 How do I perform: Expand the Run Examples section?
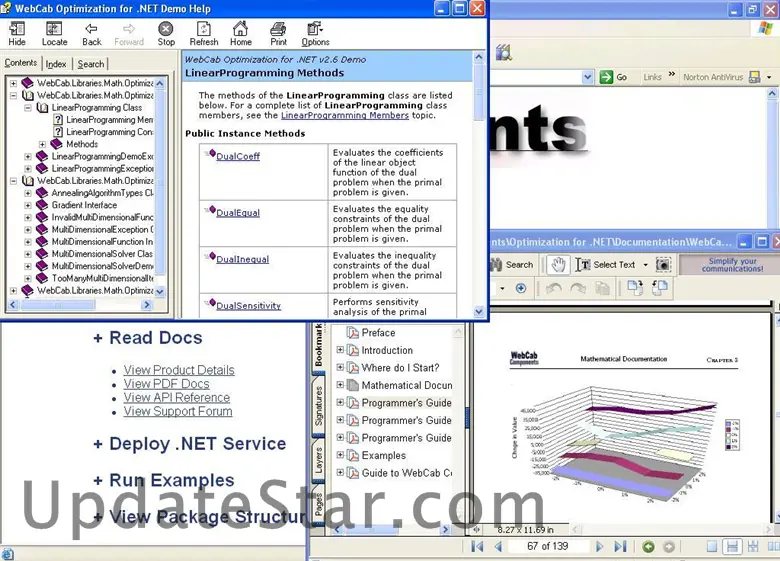164,480
